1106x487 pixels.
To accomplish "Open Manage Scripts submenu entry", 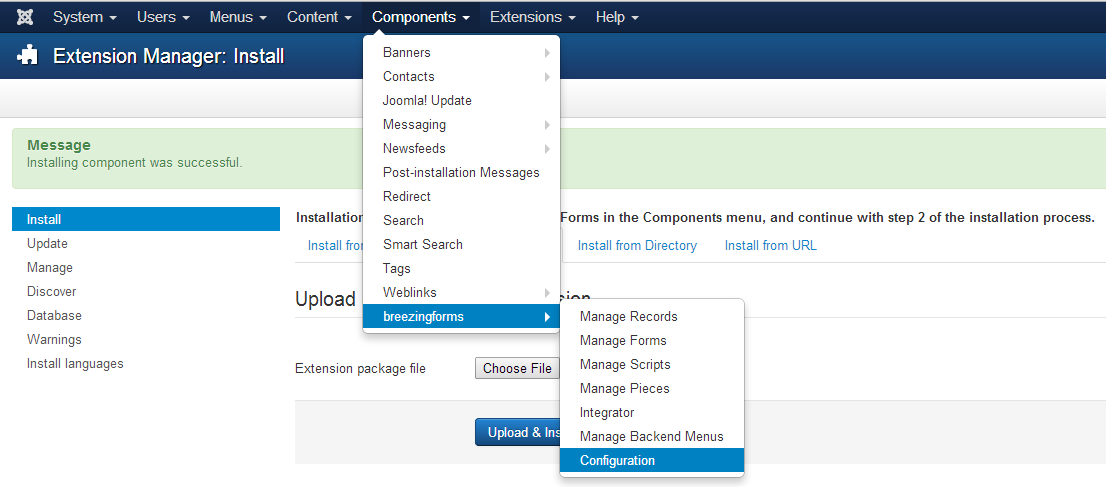I will pyautogui.click(x=652, y=365).
